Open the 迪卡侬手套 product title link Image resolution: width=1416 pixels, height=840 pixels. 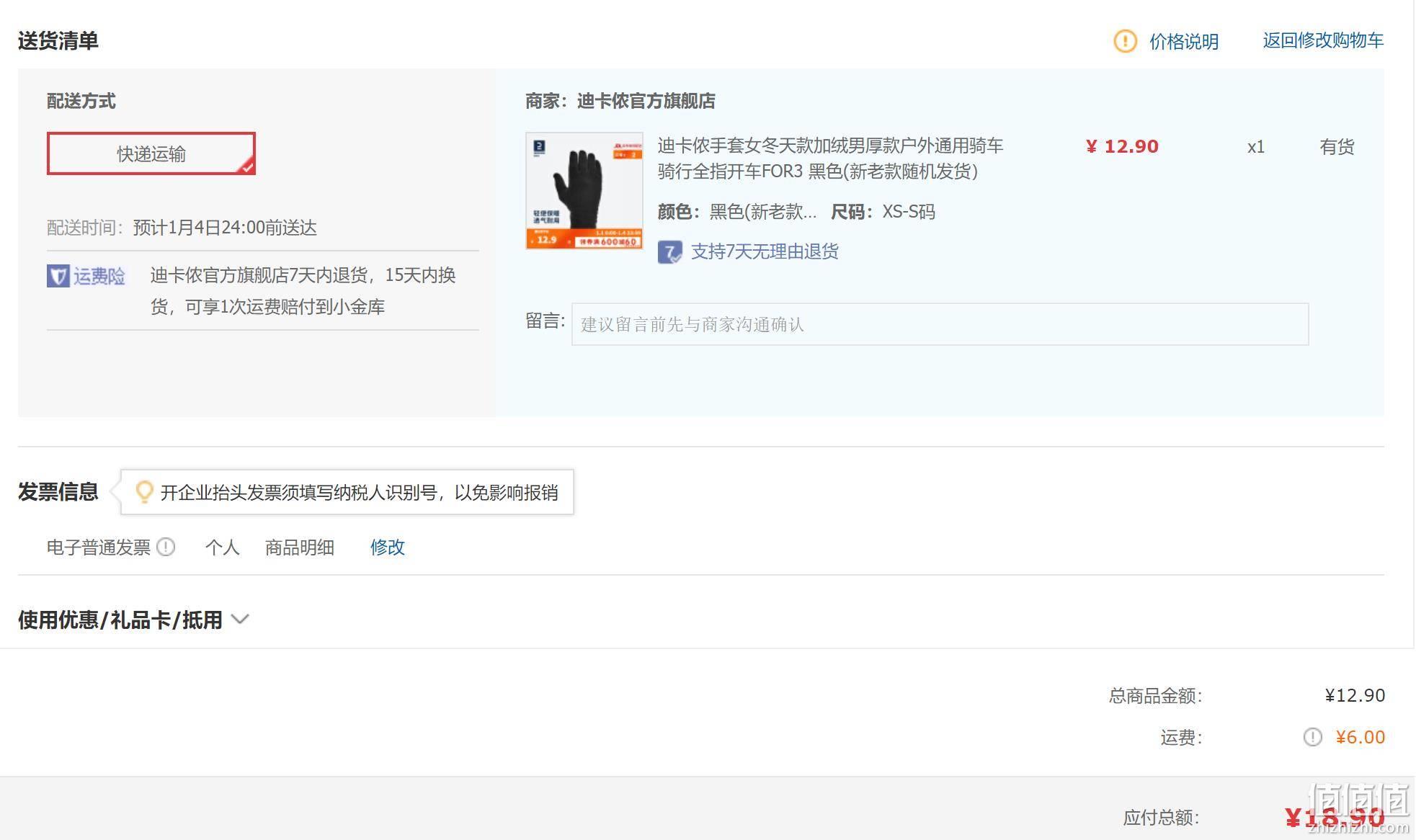pyautogui.click(x=830, y=158)
